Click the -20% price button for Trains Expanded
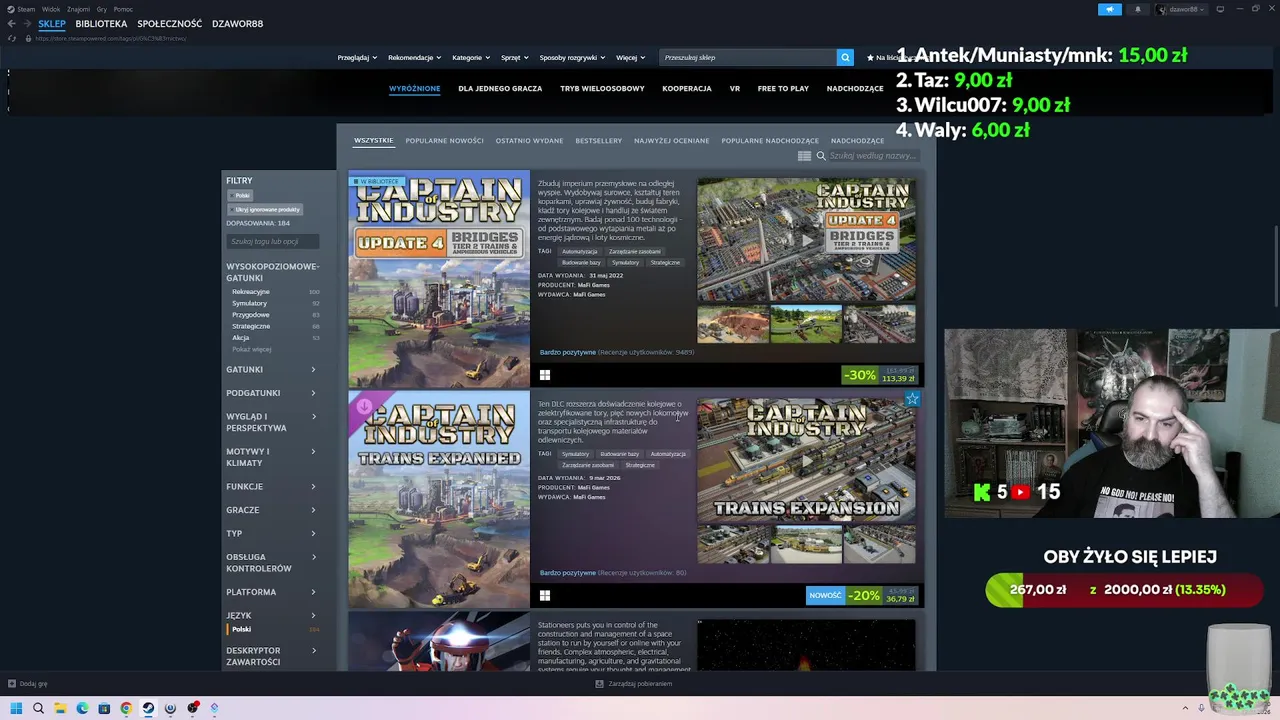This screenshot has width=1280, height=720. coord(881,595)
